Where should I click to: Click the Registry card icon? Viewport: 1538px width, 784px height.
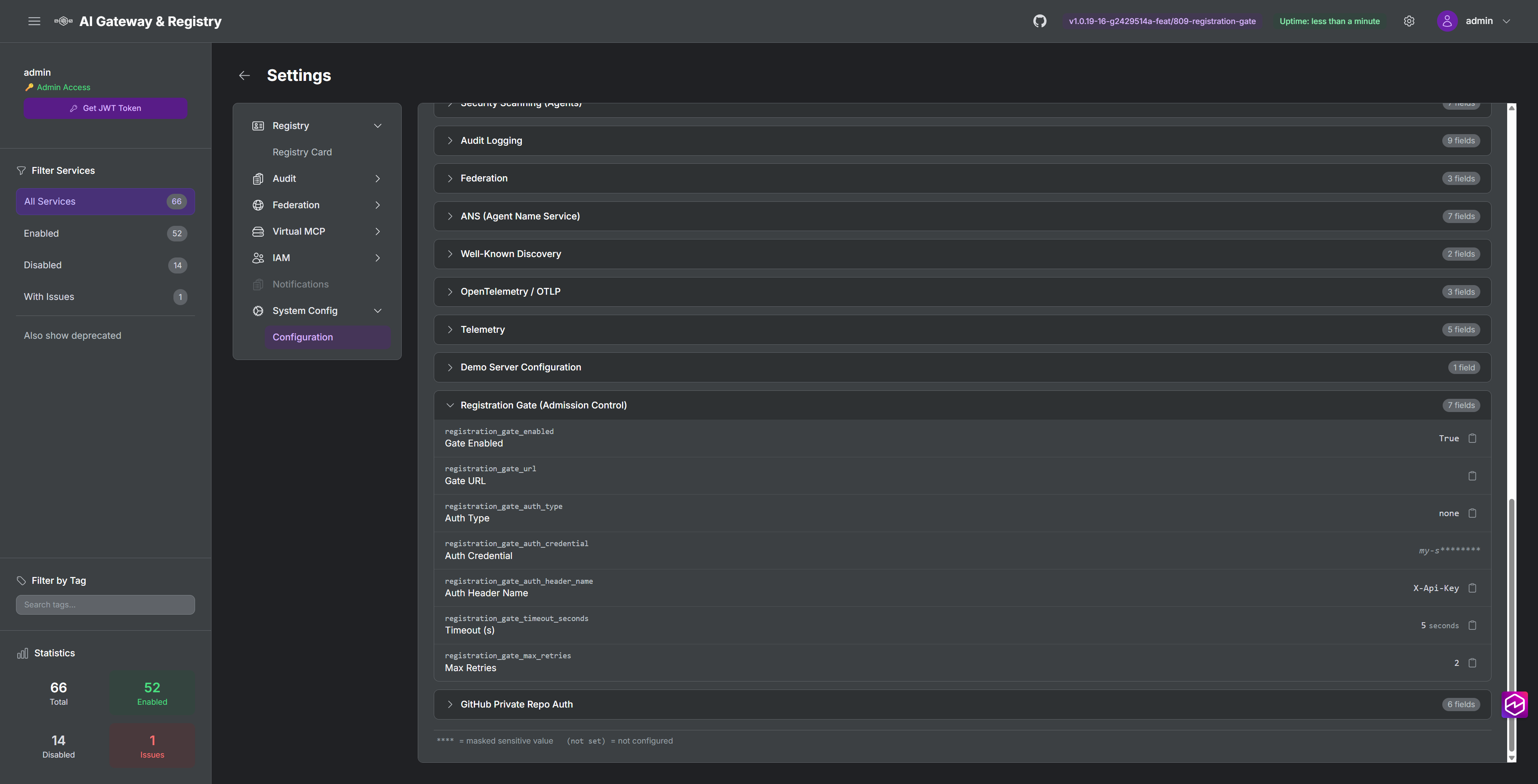(258, 125)
